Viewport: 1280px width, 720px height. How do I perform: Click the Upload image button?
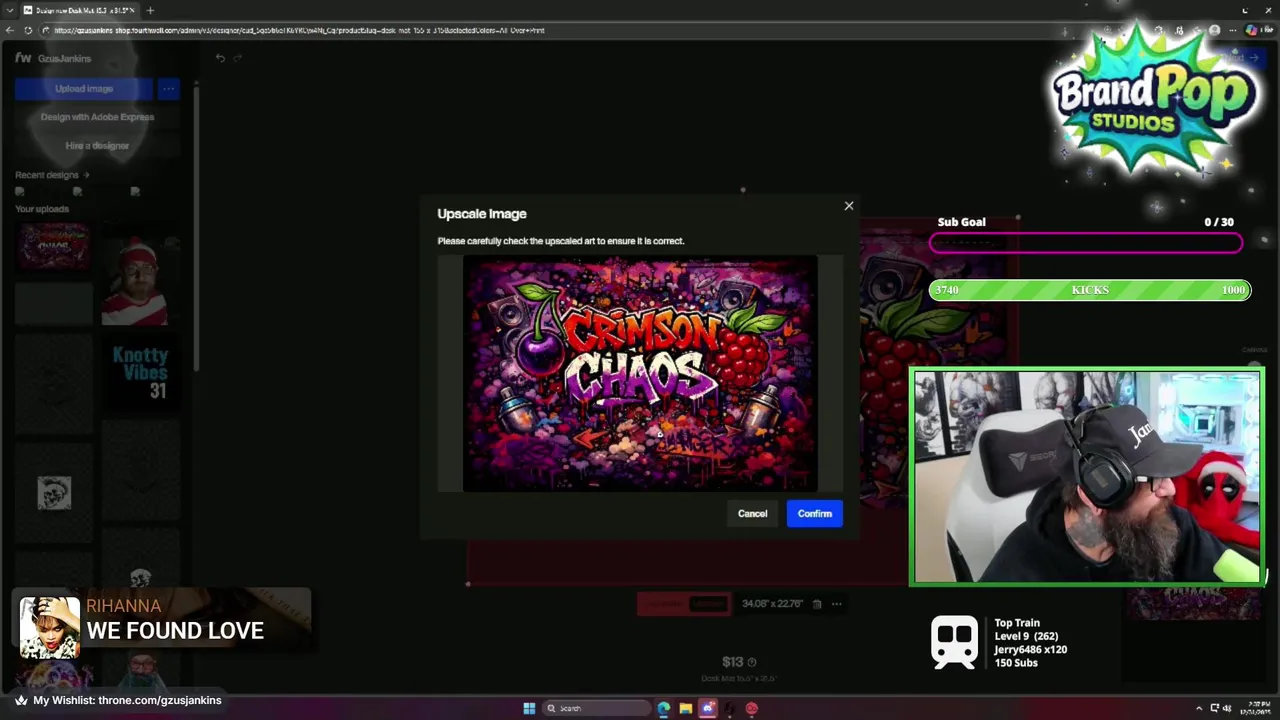coord(84,89)
